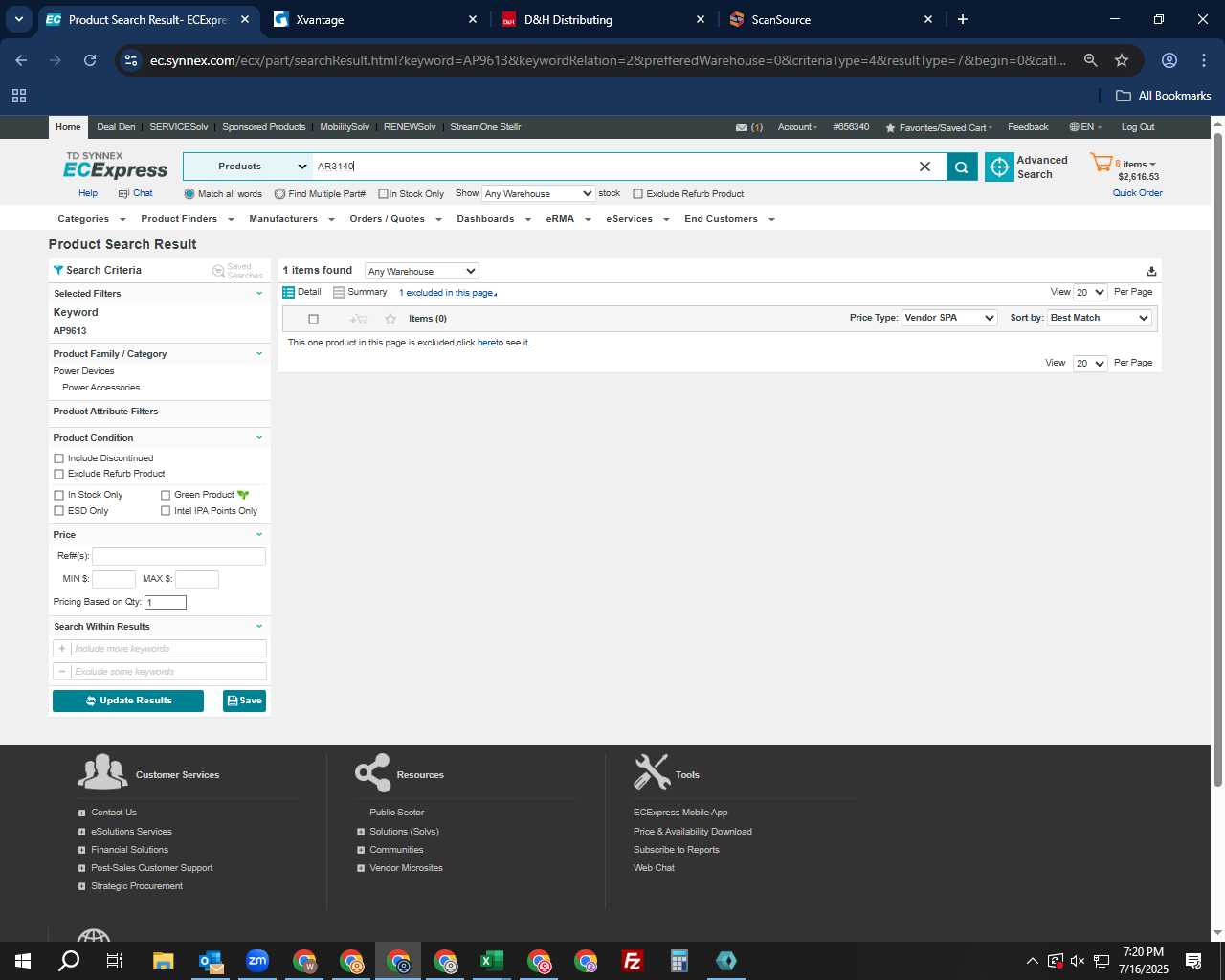The width and height of the screenshot is (1225, 980).
Task: Collapse the Selected Filters section
Action: click(x=258, y=294)
